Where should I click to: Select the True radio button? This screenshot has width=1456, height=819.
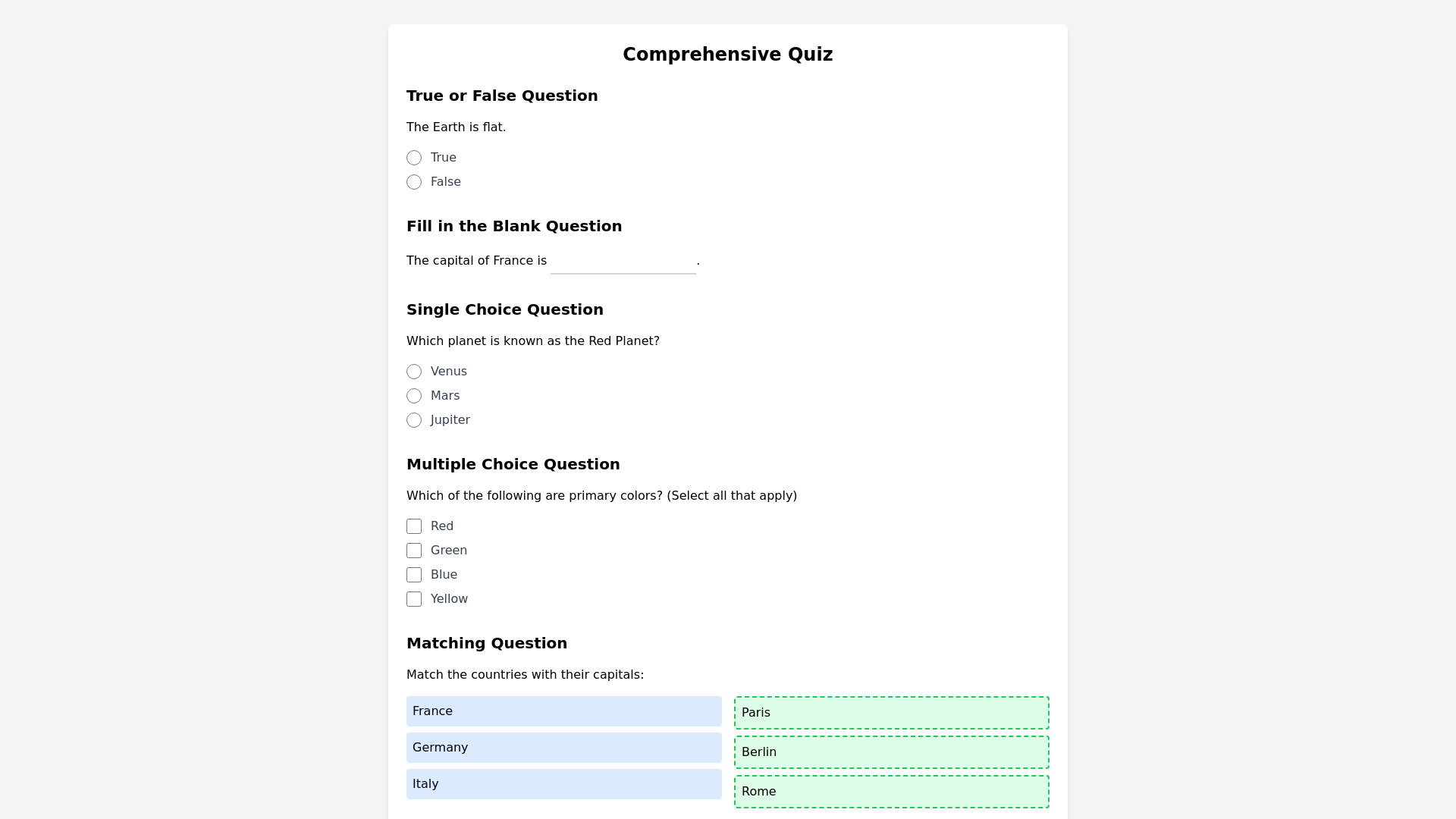click(x=414, y=158)
